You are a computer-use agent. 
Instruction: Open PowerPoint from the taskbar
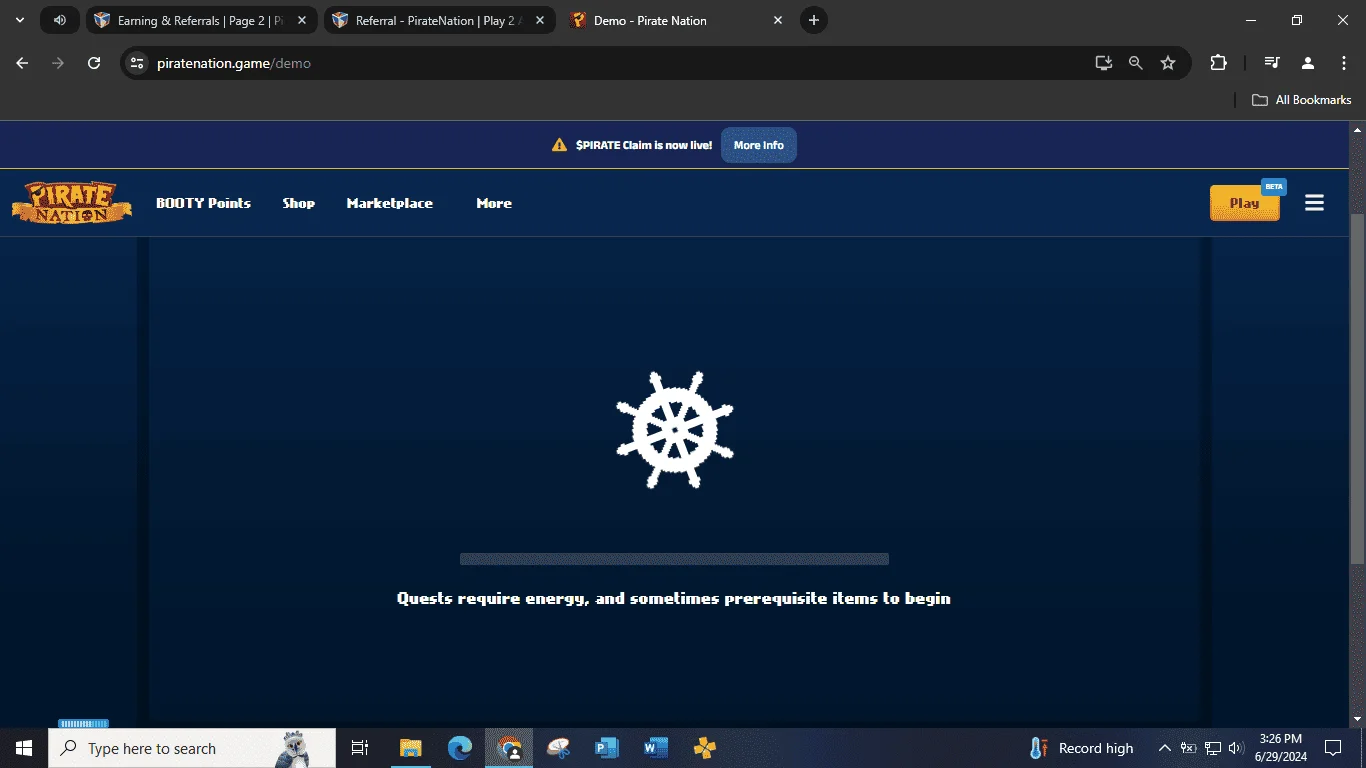pyautogui.click(x=607, y=748)
